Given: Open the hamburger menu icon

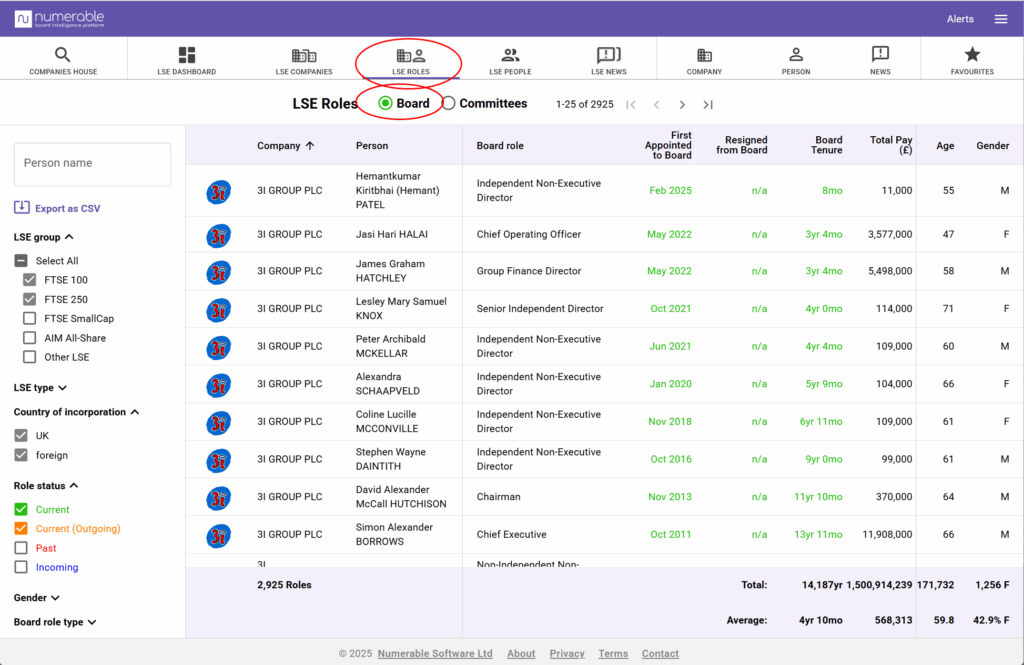Looking at the screenshot, I should click(x=1001, y=19).
